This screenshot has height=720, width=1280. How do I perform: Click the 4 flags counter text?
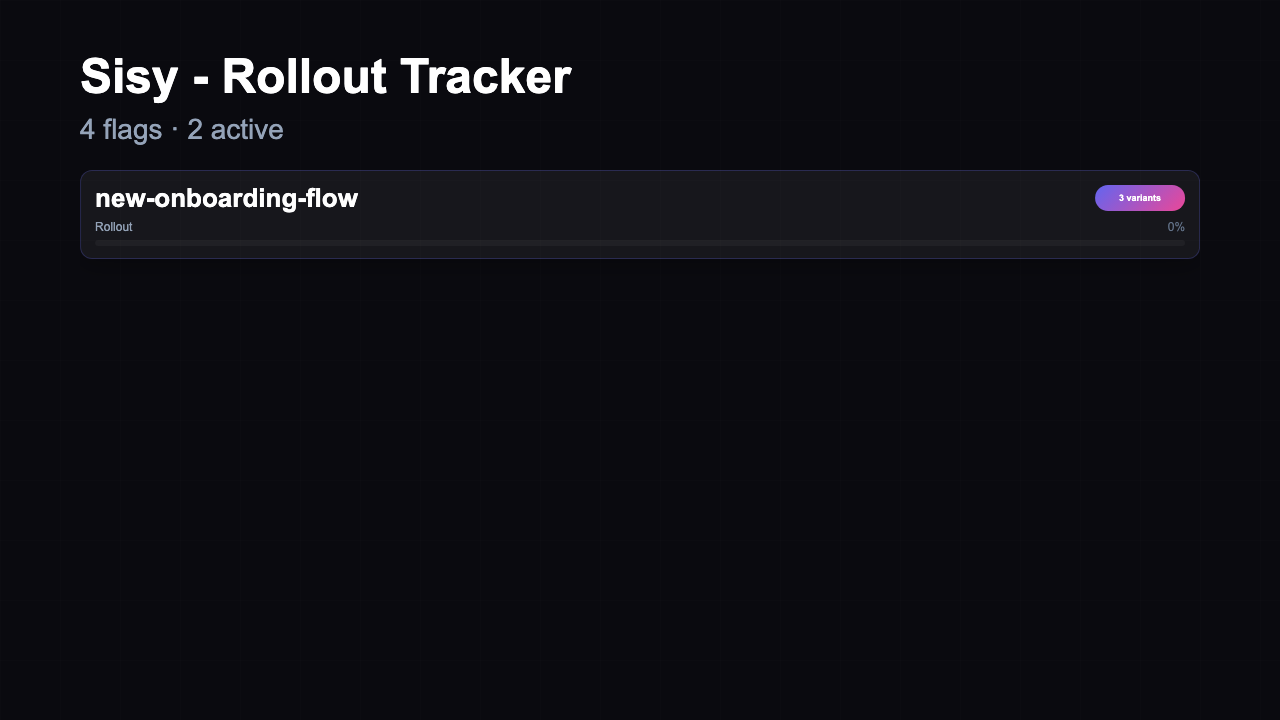(120, 130)
